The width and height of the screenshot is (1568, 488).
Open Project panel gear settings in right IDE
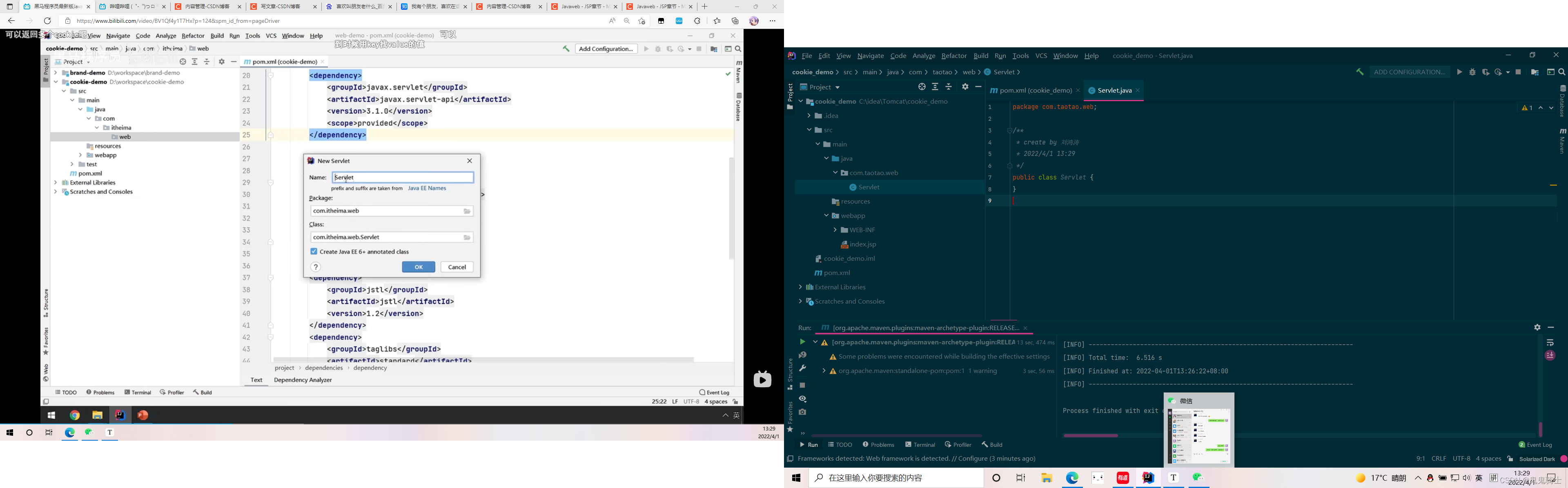[965, 87]
